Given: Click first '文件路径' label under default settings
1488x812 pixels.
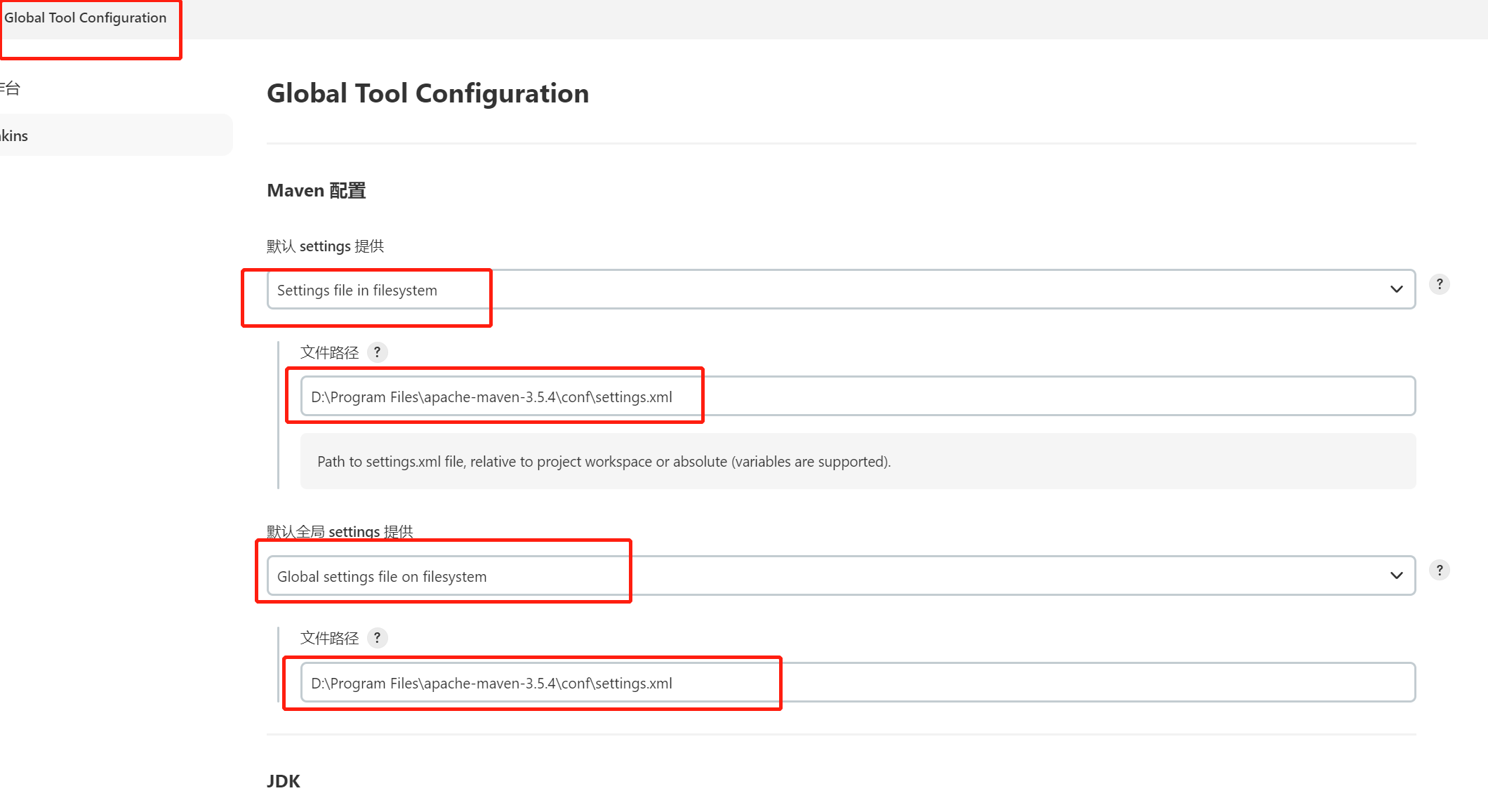Looking at the screenshot, I should (329, 352).
